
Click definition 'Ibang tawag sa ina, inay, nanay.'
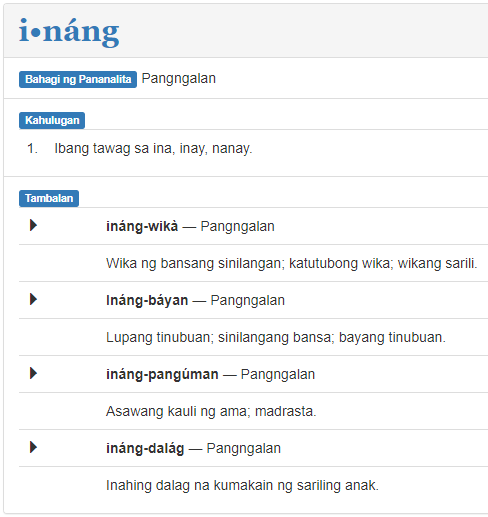click(153, 148)
